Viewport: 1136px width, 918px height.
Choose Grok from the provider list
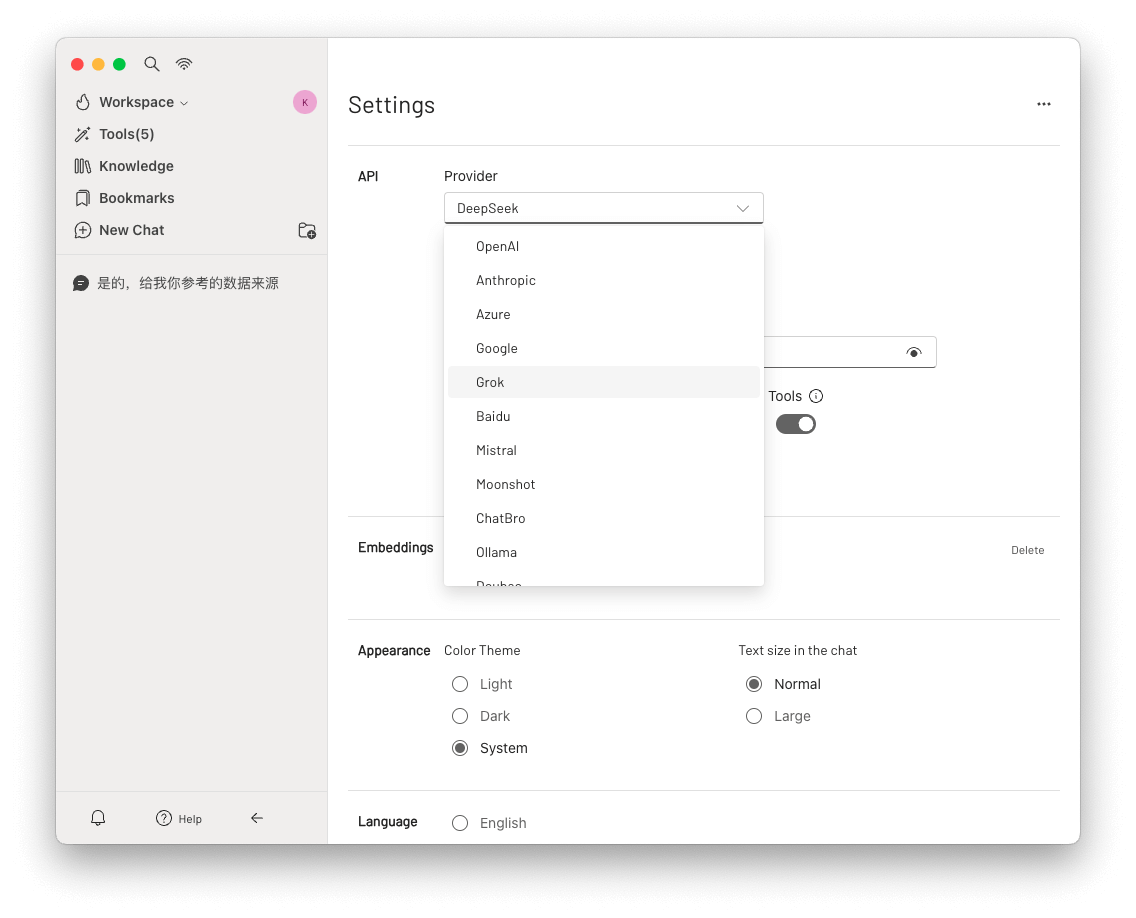(x=604, y=383)
